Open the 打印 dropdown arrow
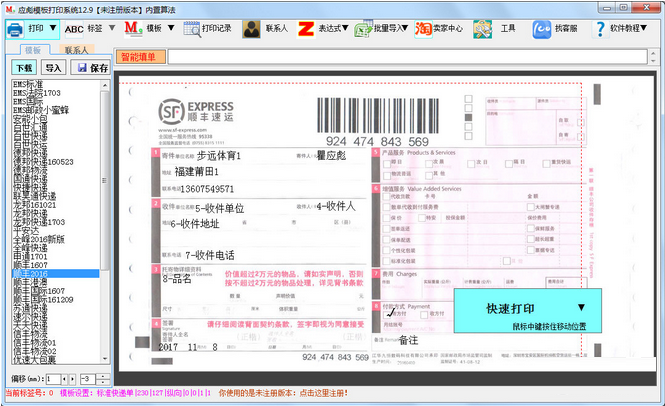Screen dimensions: 665x406 [x=53, y=28]
